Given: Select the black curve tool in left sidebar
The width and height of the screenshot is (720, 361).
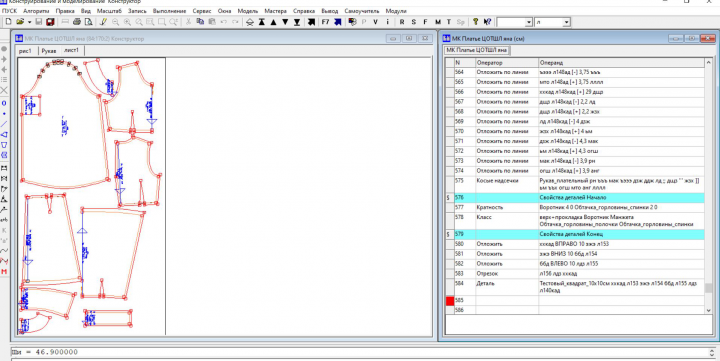Looking at the screenshot, I should click(4, 251).
